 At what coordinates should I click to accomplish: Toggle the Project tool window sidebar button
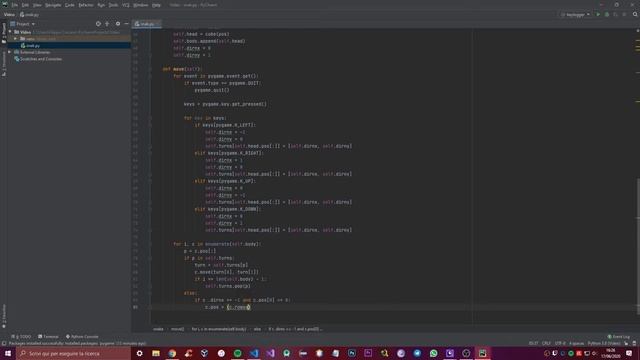point(4,33)
